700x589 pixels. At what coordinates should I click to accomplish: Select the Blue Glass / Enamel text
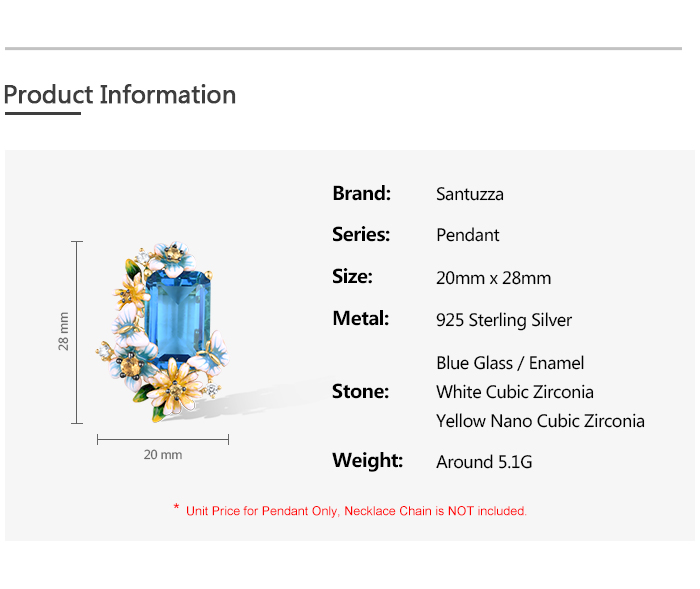coord(510,363)
